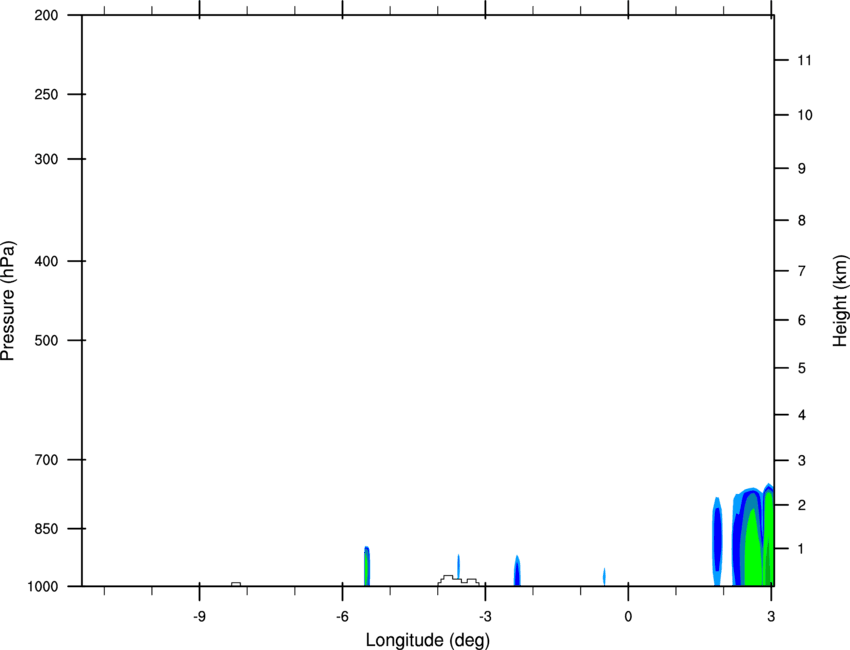This screenshot has width=850, height=650.
Task: Click the longitude label '-6'
Action: 342,617
